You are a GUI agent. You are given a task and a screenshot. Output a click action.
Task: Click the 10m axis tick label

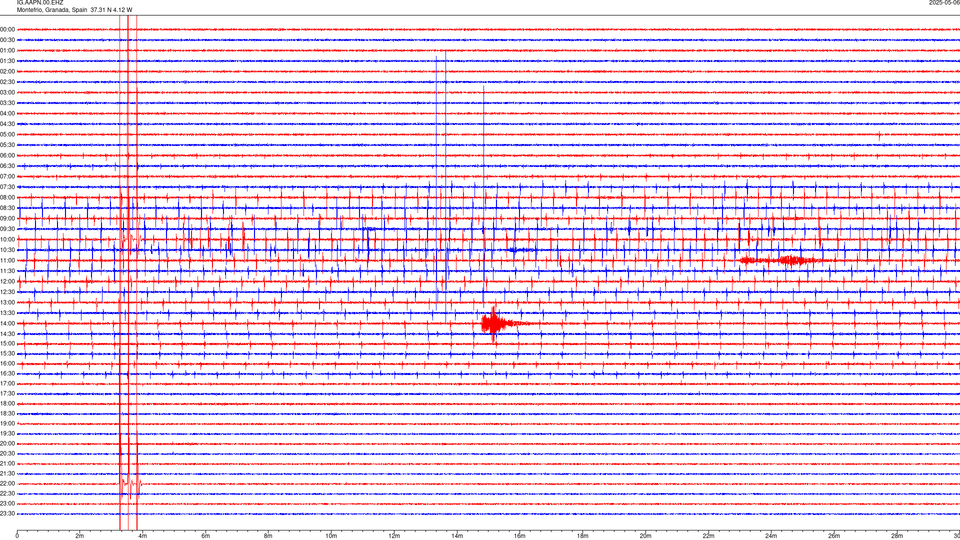tap(331, 536)
